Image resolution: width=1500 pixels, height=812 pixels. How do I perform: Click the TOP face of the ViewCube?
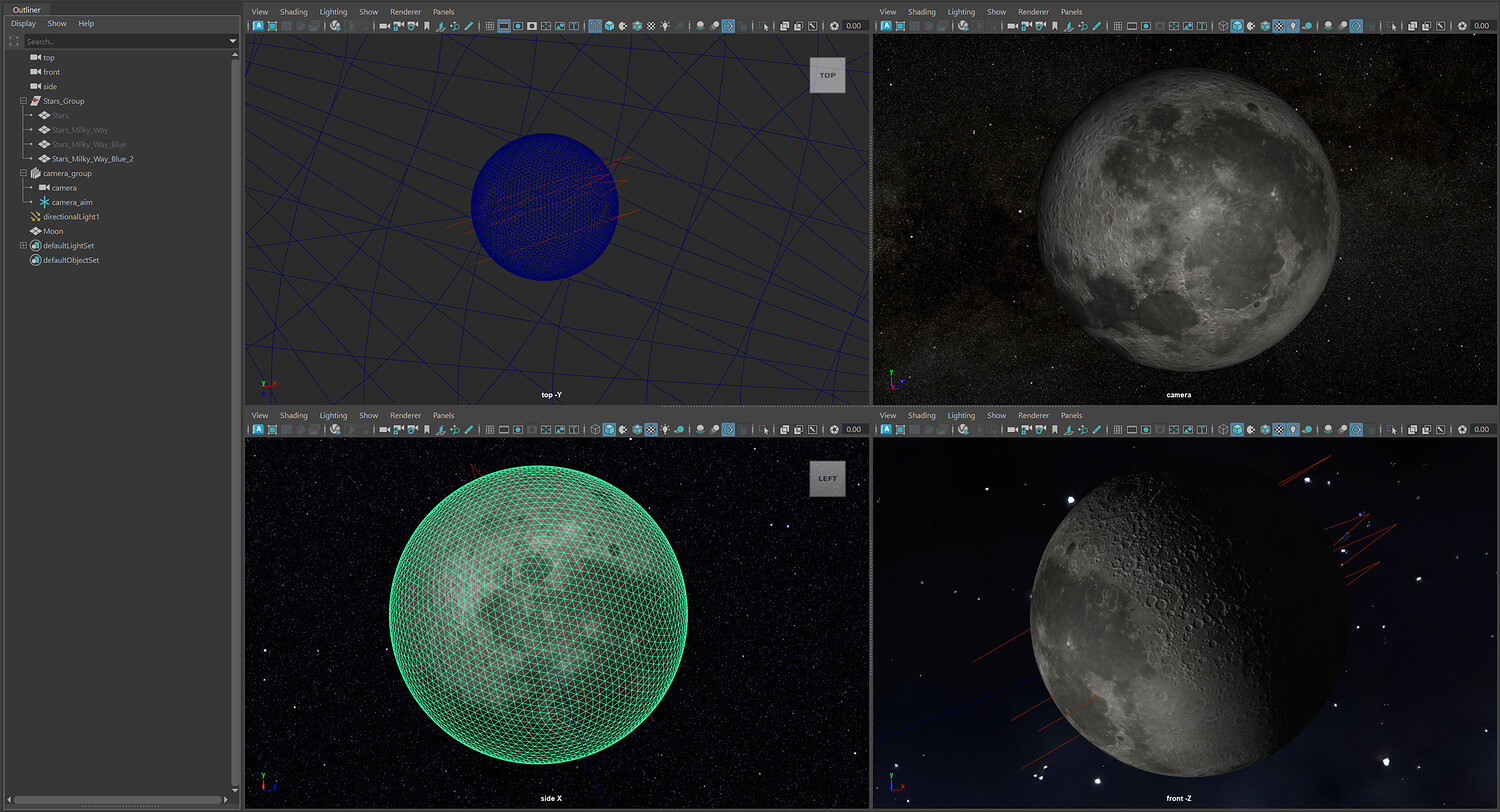pyautogui.click(x=827, y=75)
